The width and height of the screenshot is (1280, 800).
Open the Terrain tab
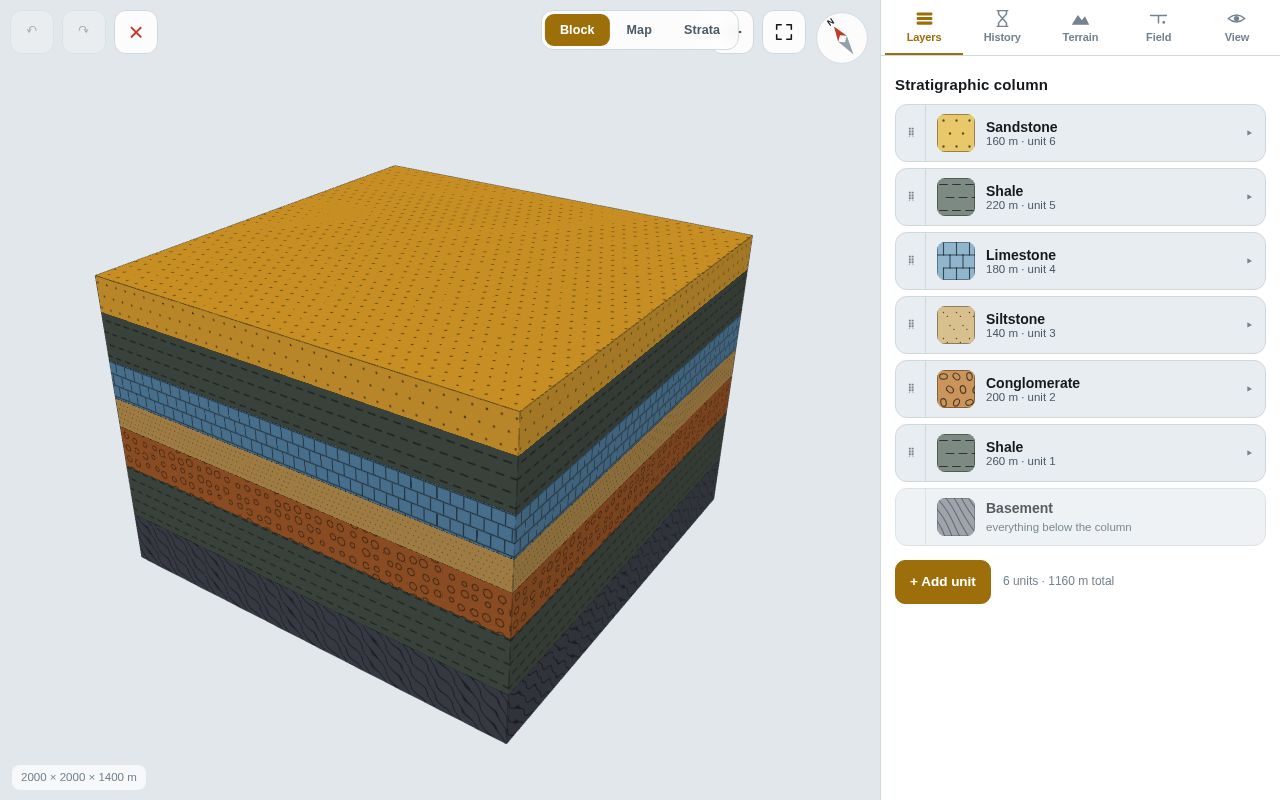coord(1080,28)
